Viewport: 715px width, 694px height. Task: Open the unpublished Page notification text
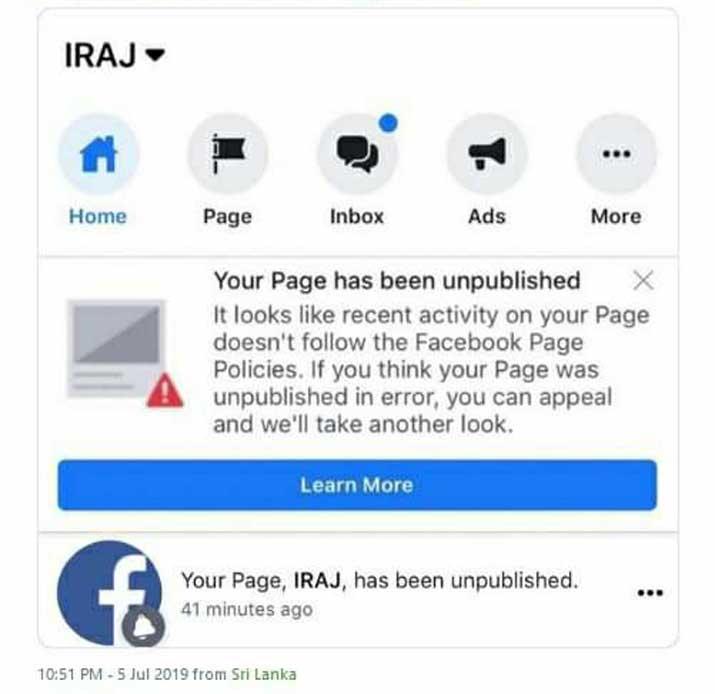(x=379, y=580)
